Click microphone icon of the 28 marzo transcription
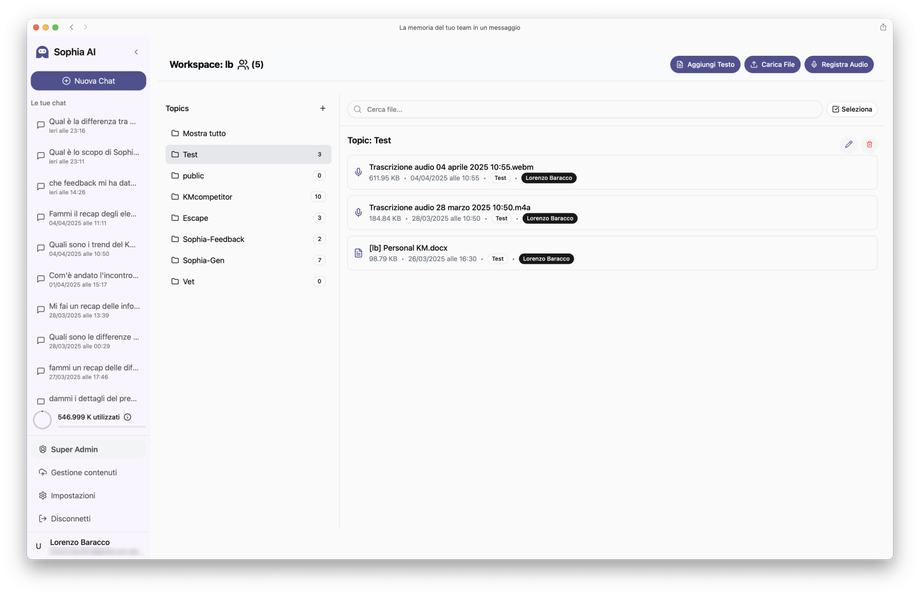 pyautogui.click(x=358, y=212)
